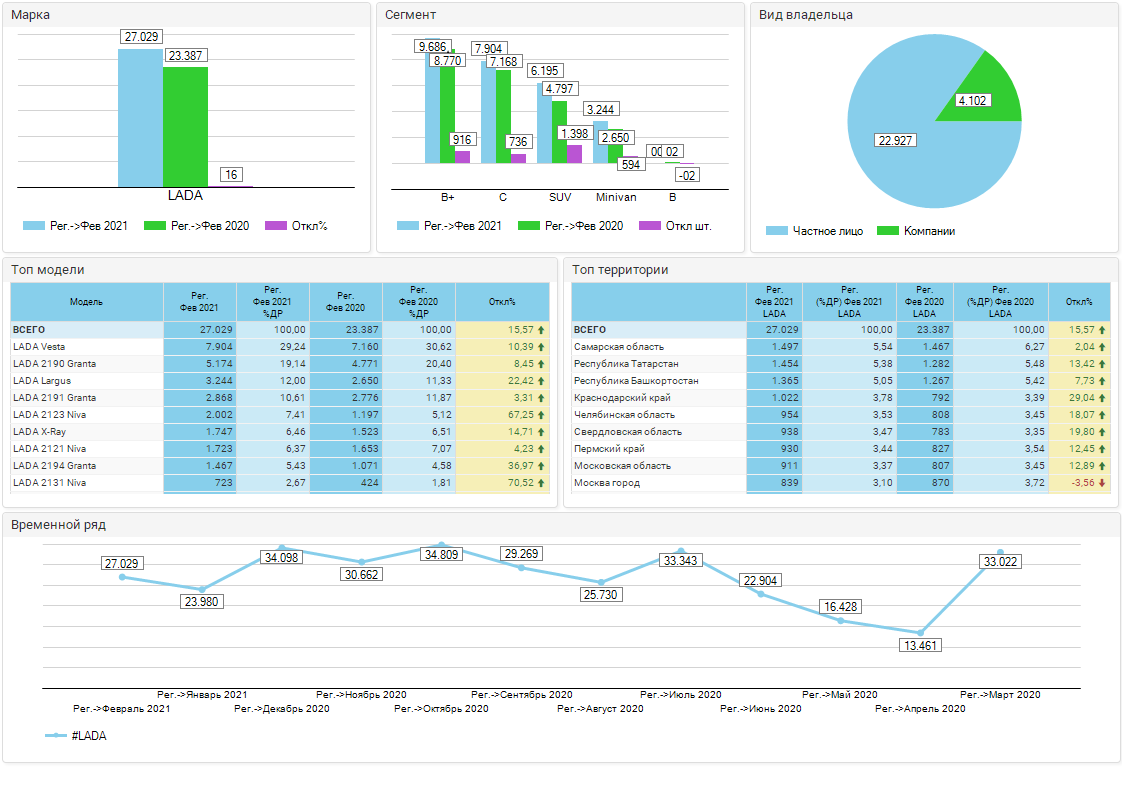The height and width of the screenshot is (793, 1122).
Task: Click the green up arrow in LADA Vesta row
Action: click(x=541, y=346)
